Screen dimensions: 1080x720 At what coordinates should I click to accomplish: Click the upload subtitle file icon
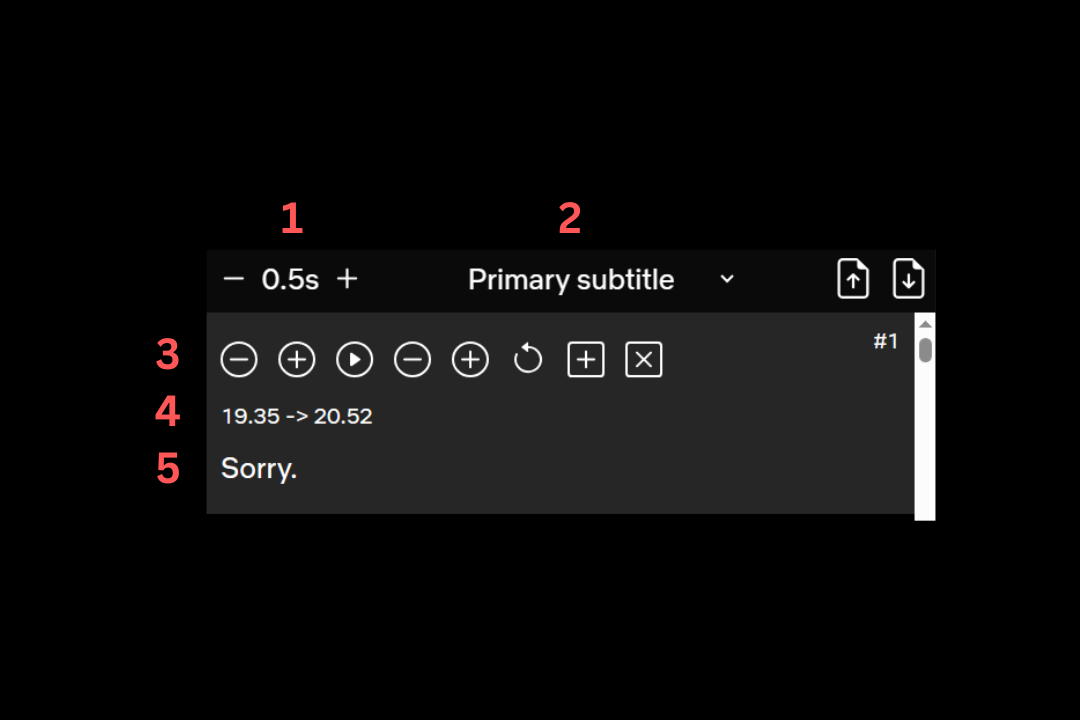click(x=853, y=278)
